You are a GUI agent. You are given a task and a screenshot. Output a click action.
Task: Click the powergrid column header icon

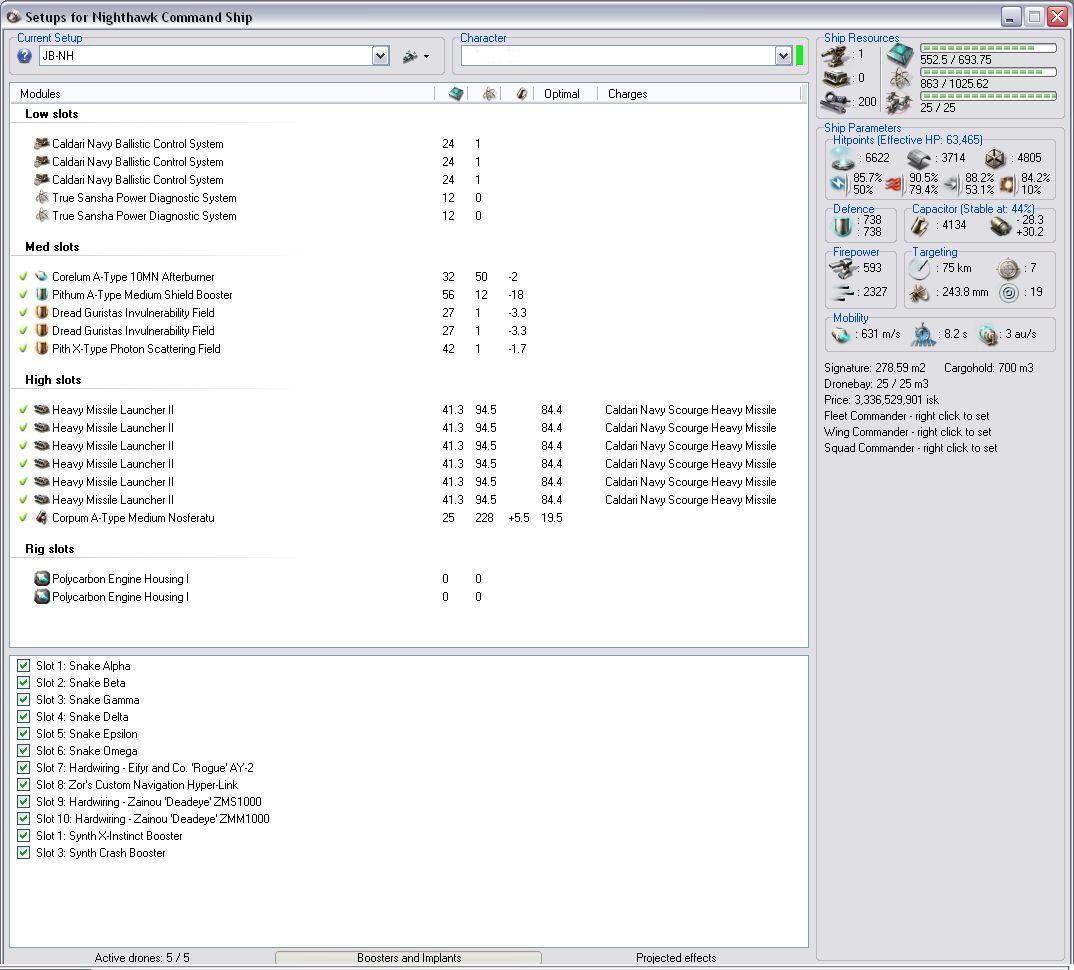488,94
